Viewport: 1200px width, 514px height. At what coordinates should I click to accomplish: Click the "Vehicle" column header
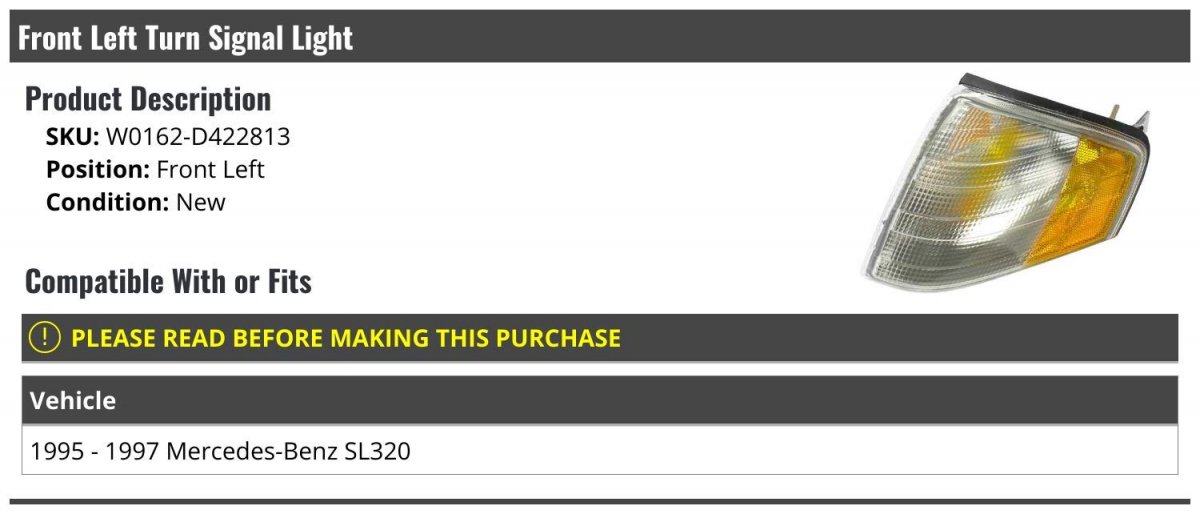tap(73, 401)
